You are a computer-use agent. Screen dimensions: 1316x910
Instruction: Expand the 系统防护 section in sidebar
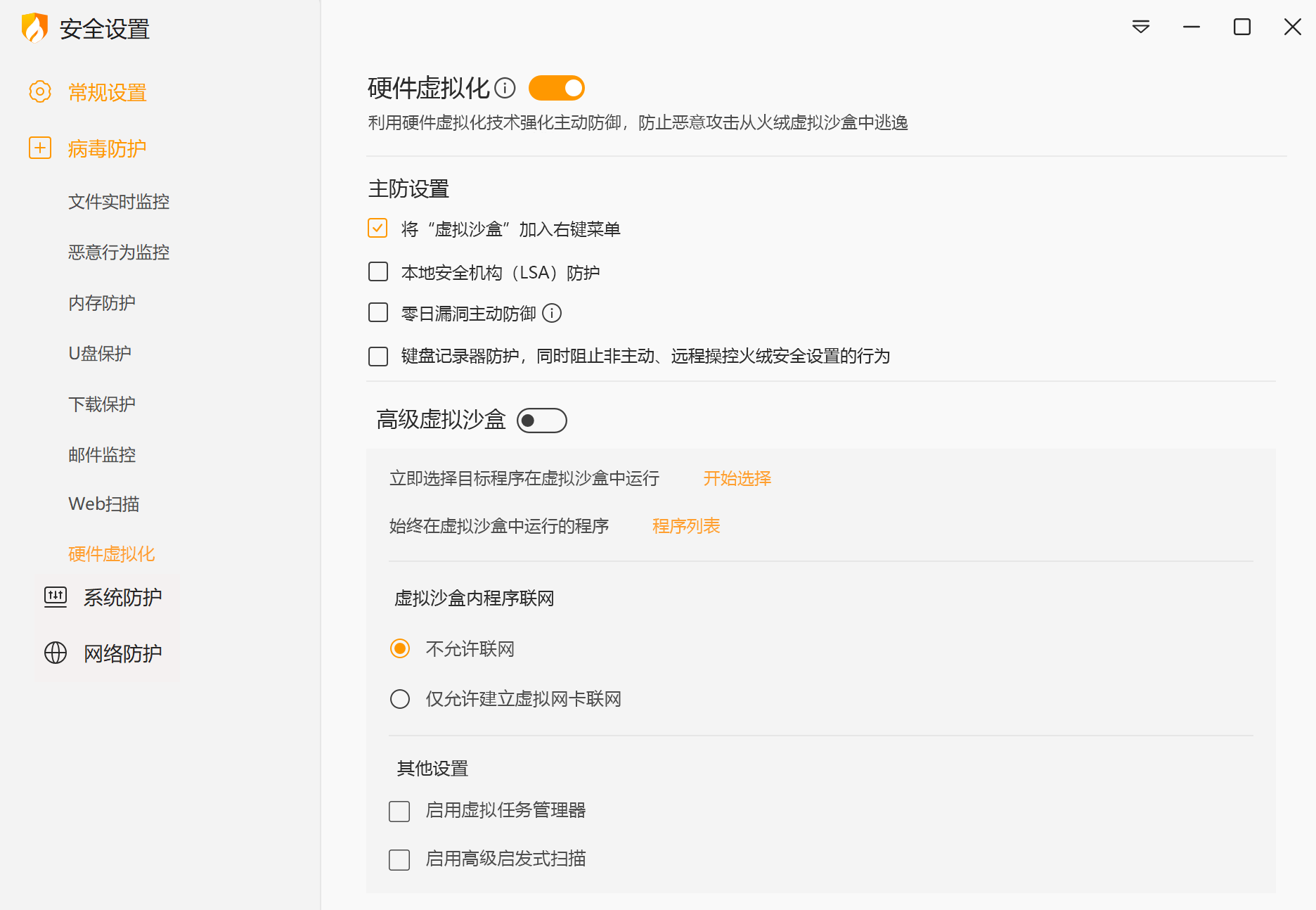tap(122, 597)
